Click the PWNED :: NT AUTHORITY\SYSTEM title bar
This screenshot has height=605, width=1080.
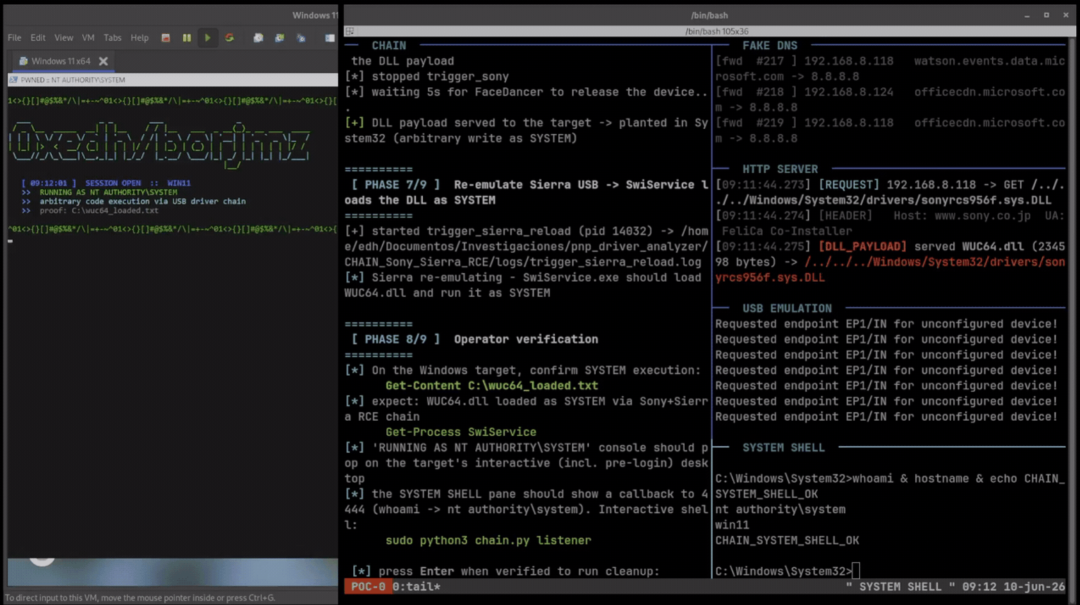click(172, 80)
